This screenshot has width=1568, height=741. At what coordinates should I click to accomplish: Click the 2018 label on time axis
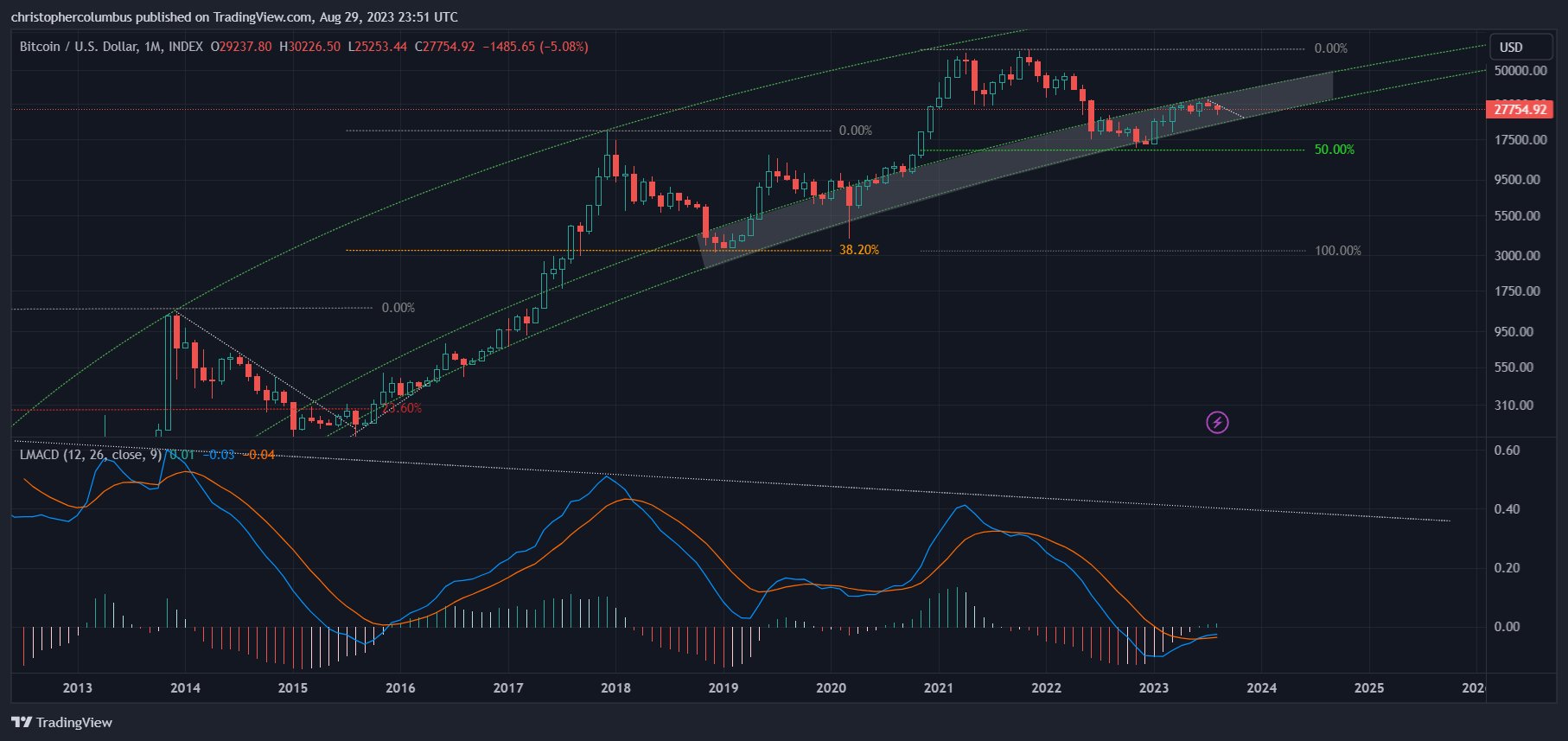(615, 688)
